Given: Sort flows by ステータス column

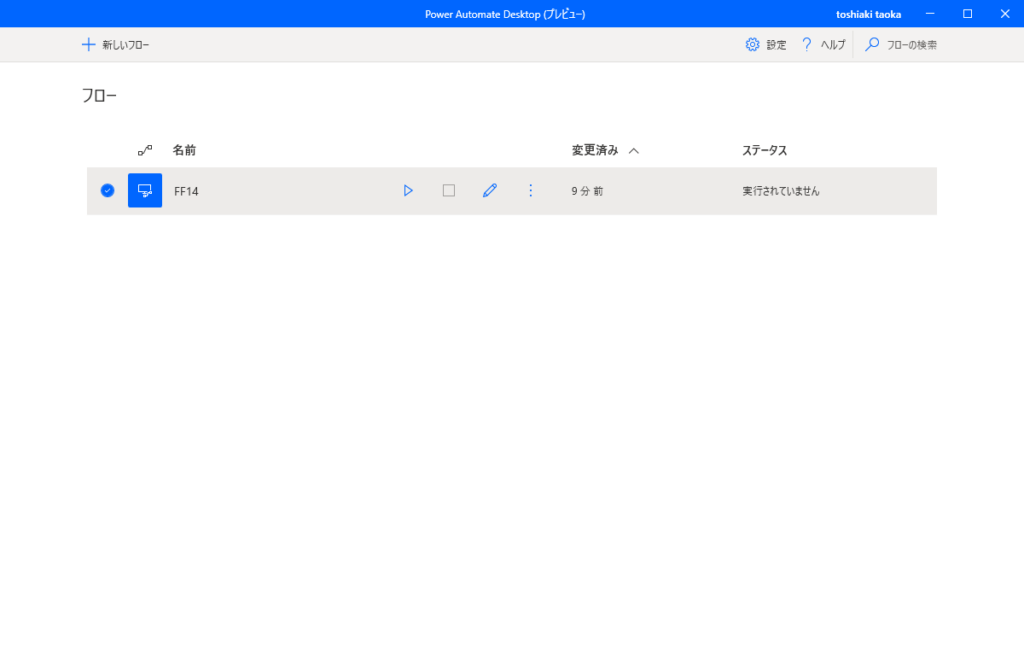Looking at the screenshot, I should 765,151.
